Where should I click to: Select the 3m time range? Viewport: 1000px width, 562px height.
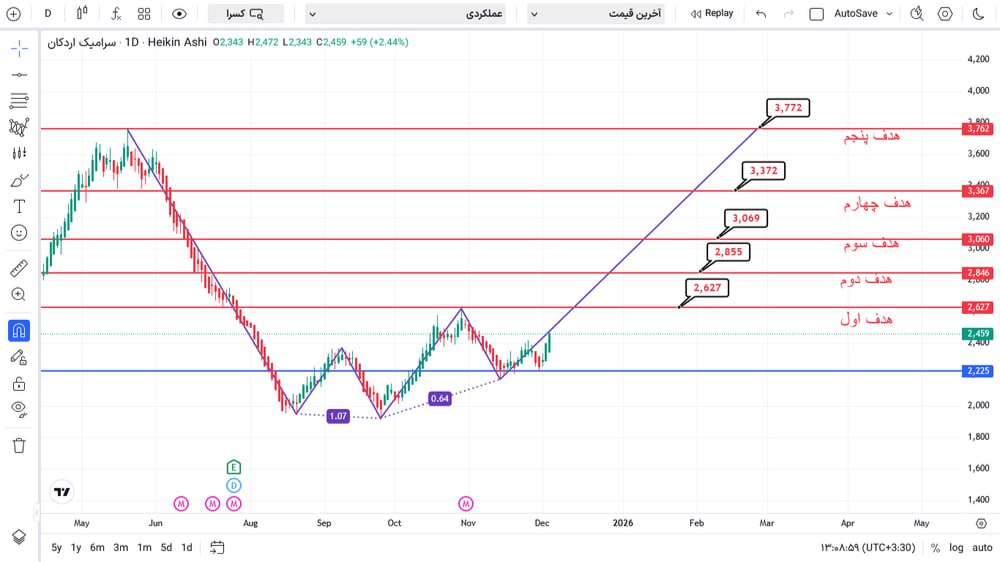[x=120, y=547]
